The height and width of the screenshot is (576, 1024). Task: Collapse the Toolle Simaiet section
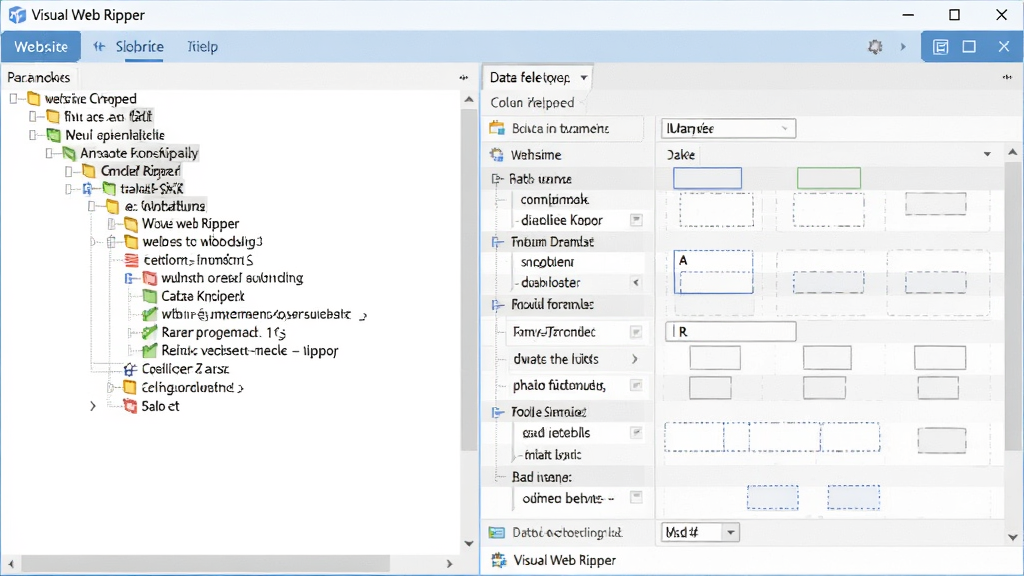(498, 412)
